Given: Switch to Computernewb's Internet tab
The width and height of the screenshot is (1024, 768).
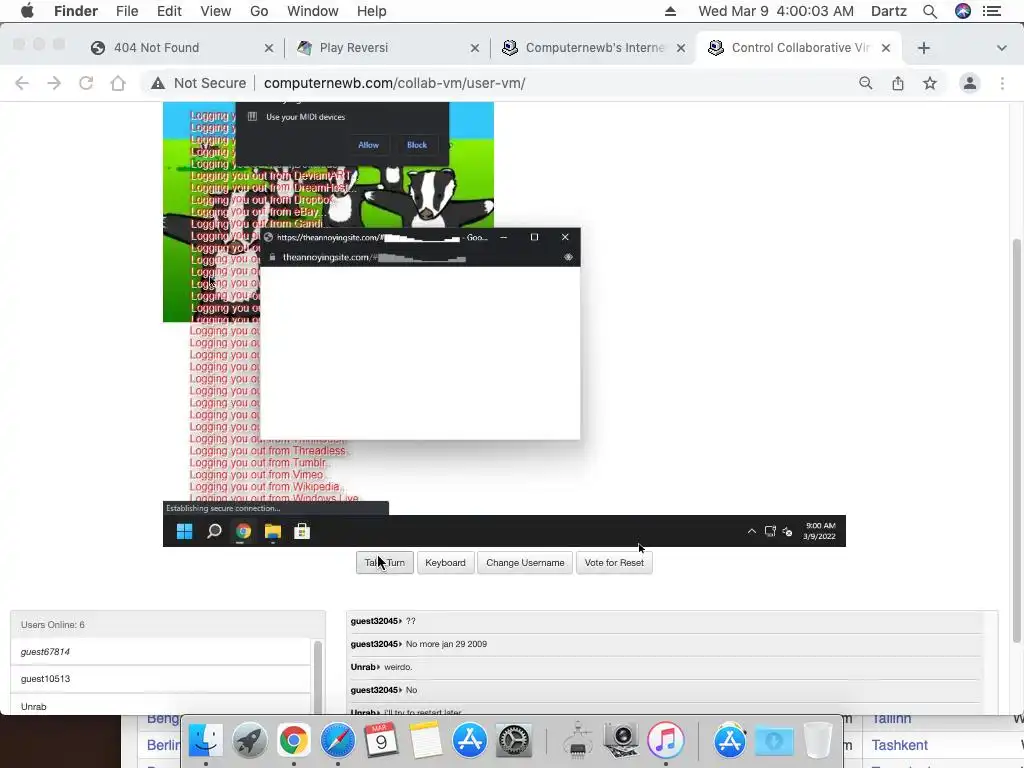Looking at the screenshot, I should pyautogui.click(x=594, y=48).
